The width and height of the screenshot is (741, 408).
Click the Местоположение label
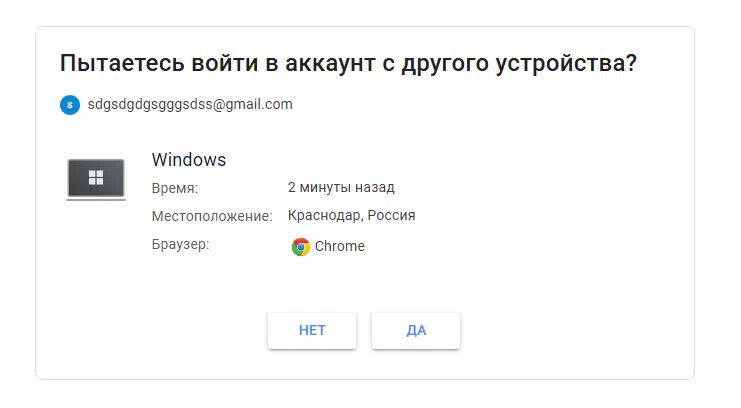pyautogui.click(x=212, y=217)
